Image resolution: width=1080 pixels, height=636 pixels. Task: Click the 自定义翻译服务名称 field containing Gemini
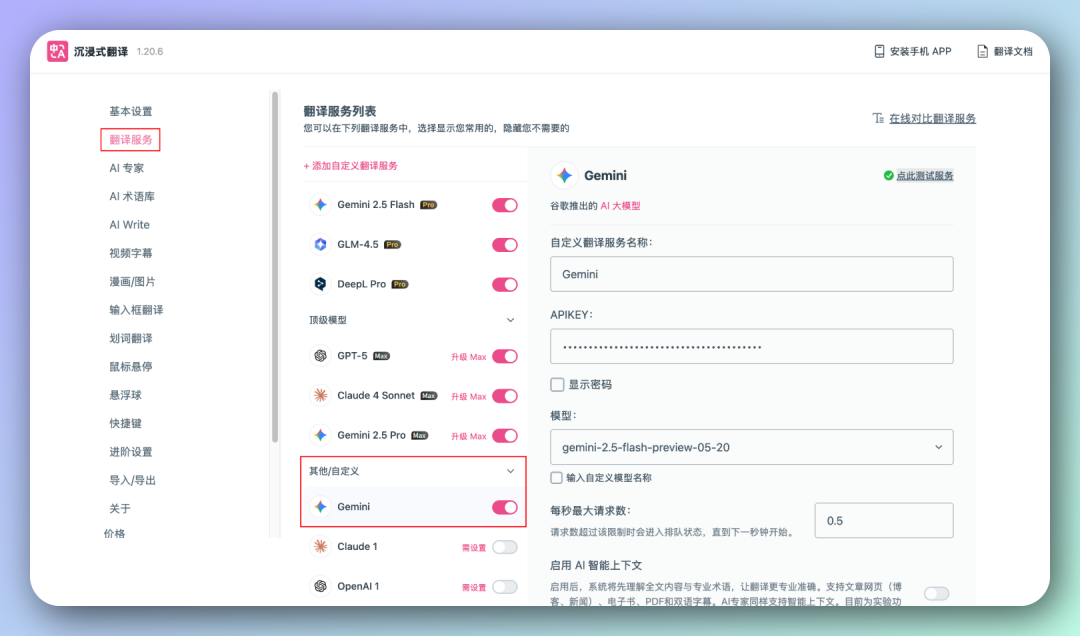point(751,274)
